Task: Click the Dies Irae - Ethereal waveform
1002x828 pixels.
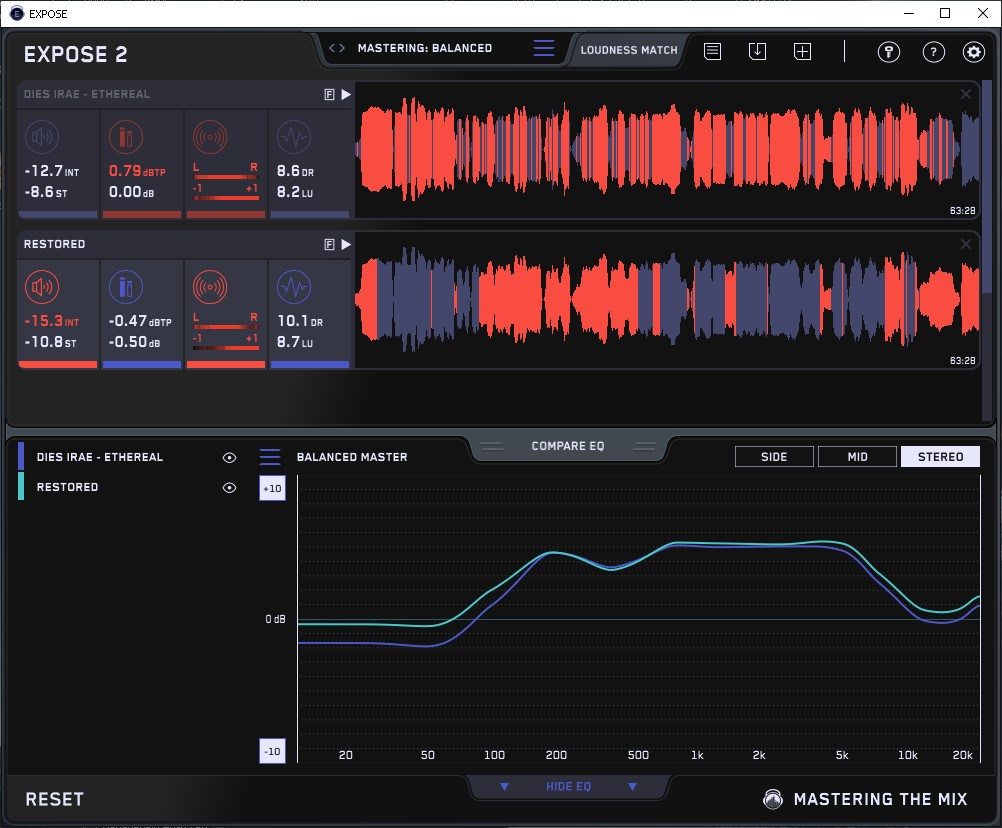Action: 667,150
